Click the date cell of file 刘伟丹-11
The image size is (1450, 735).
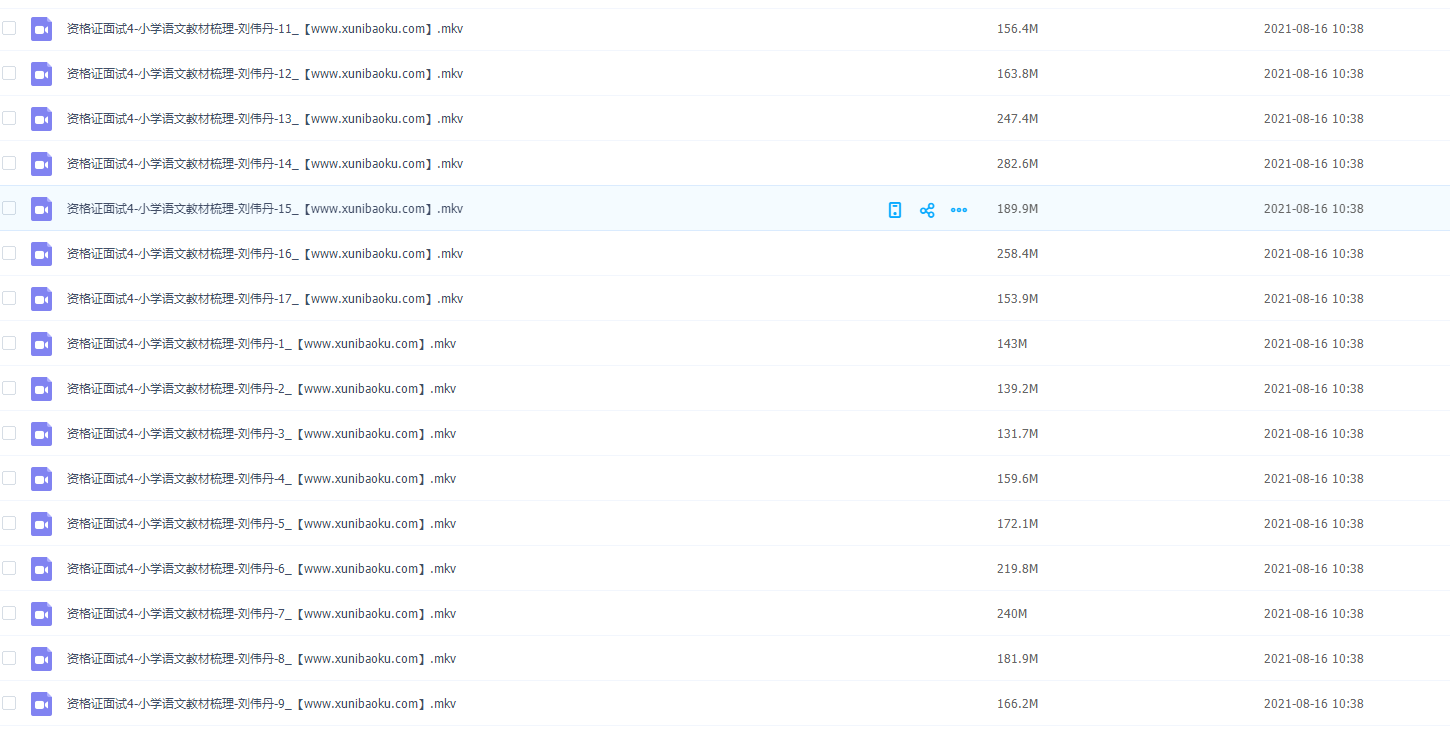[x=1313, y=29]
